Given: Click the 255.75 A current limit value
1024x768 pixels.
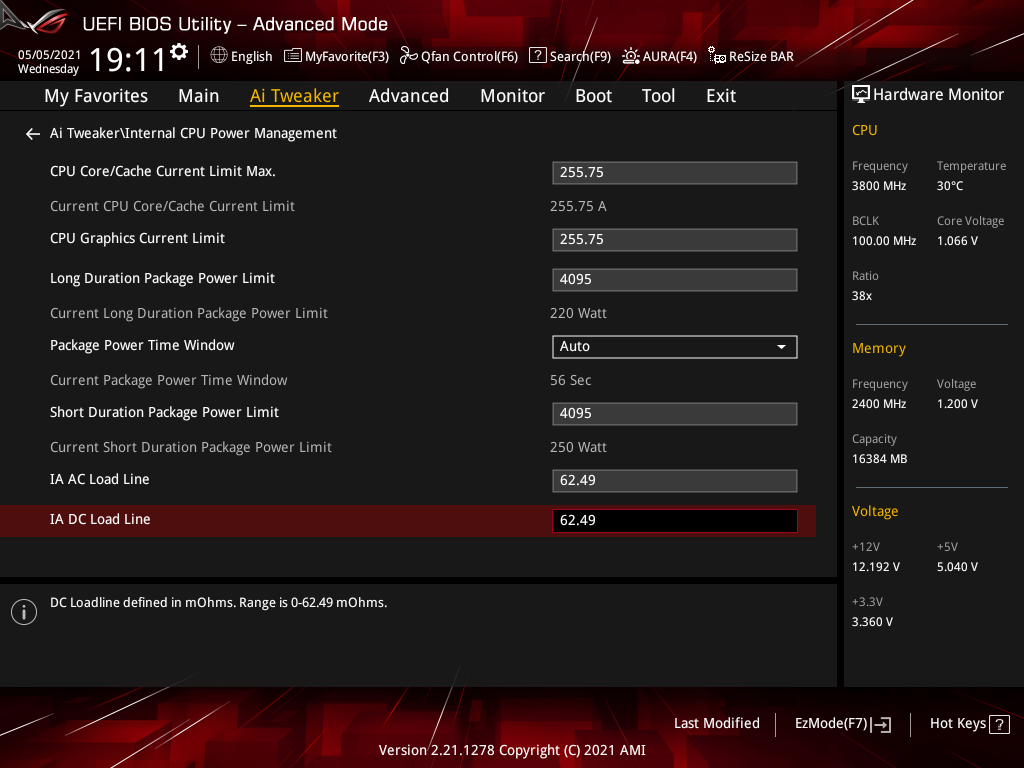Looking at the screenshot, I should 578,206.
